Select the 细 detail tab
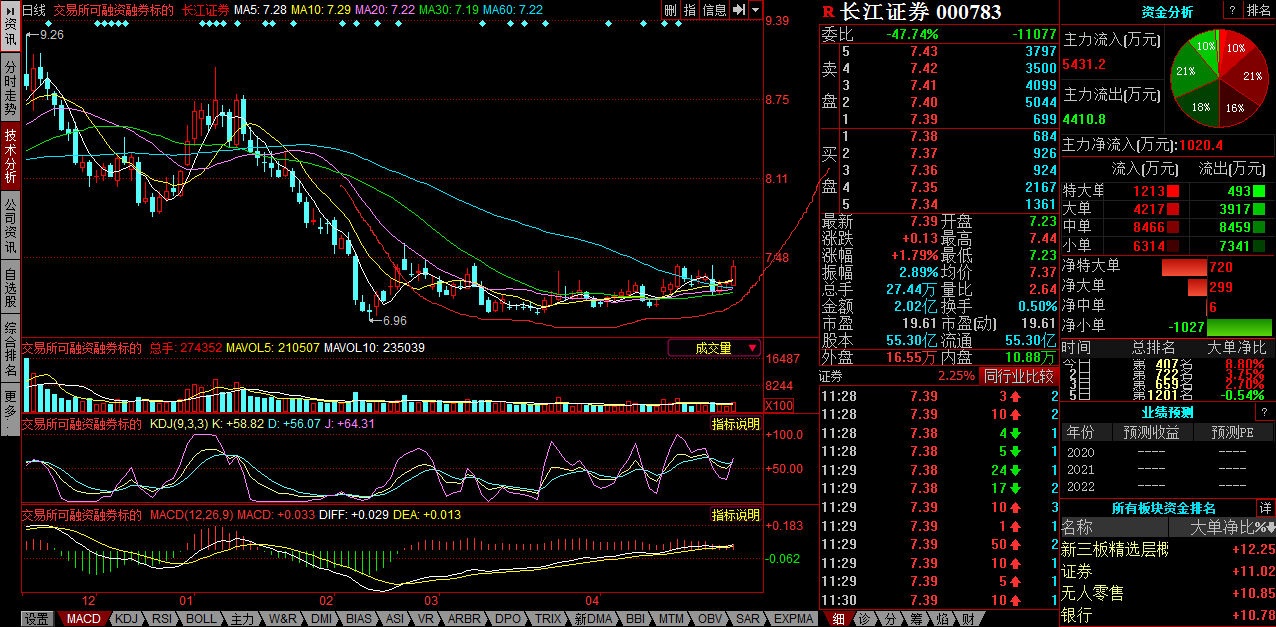The height and width of the screenshot is (627, 1276). pos(839,619)
